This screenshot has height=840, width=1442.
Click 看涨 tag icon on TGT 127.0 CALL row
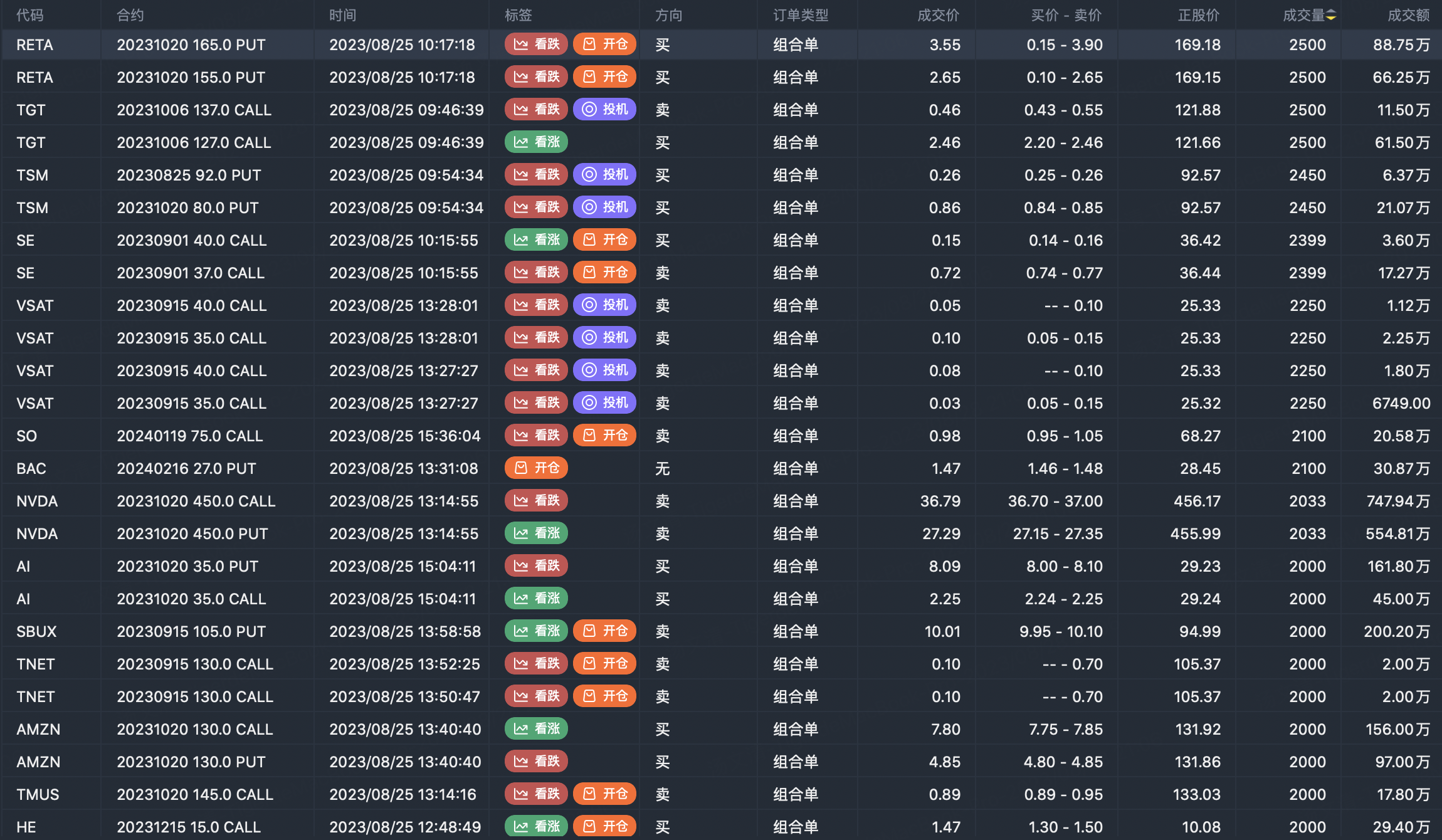[x=520, y=142]
